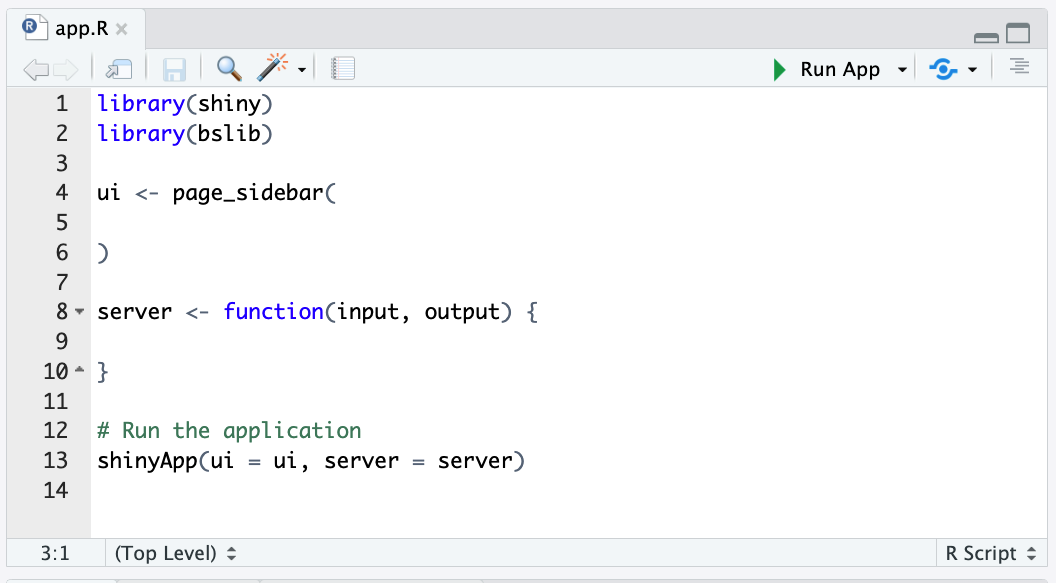
Task: Run App with green play button
Action: 779,69
